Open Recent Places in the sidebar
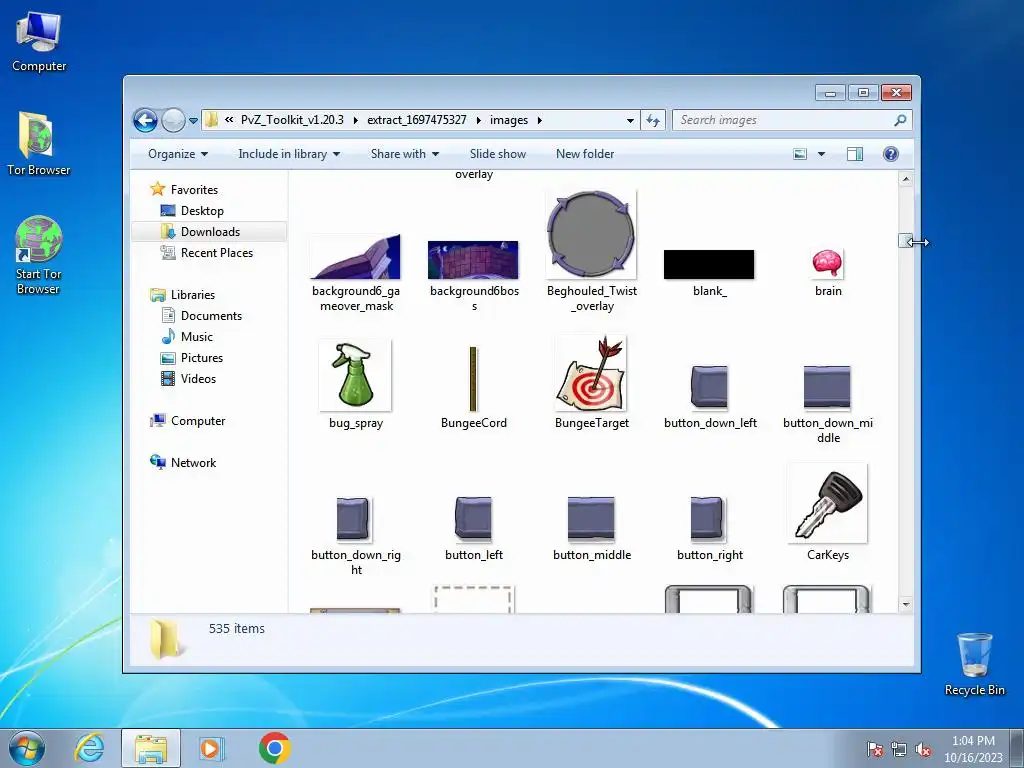Screen dimensions: 1024x768 coord(216,253)
